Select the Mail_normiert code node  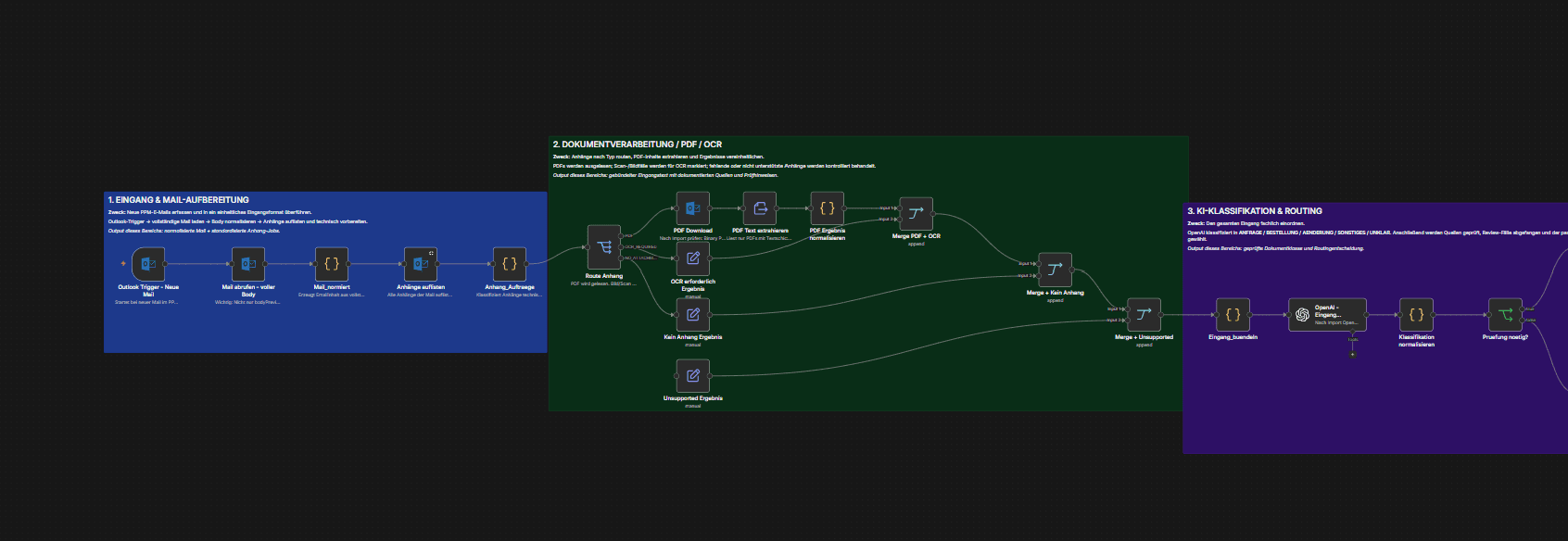coord(332,264)
